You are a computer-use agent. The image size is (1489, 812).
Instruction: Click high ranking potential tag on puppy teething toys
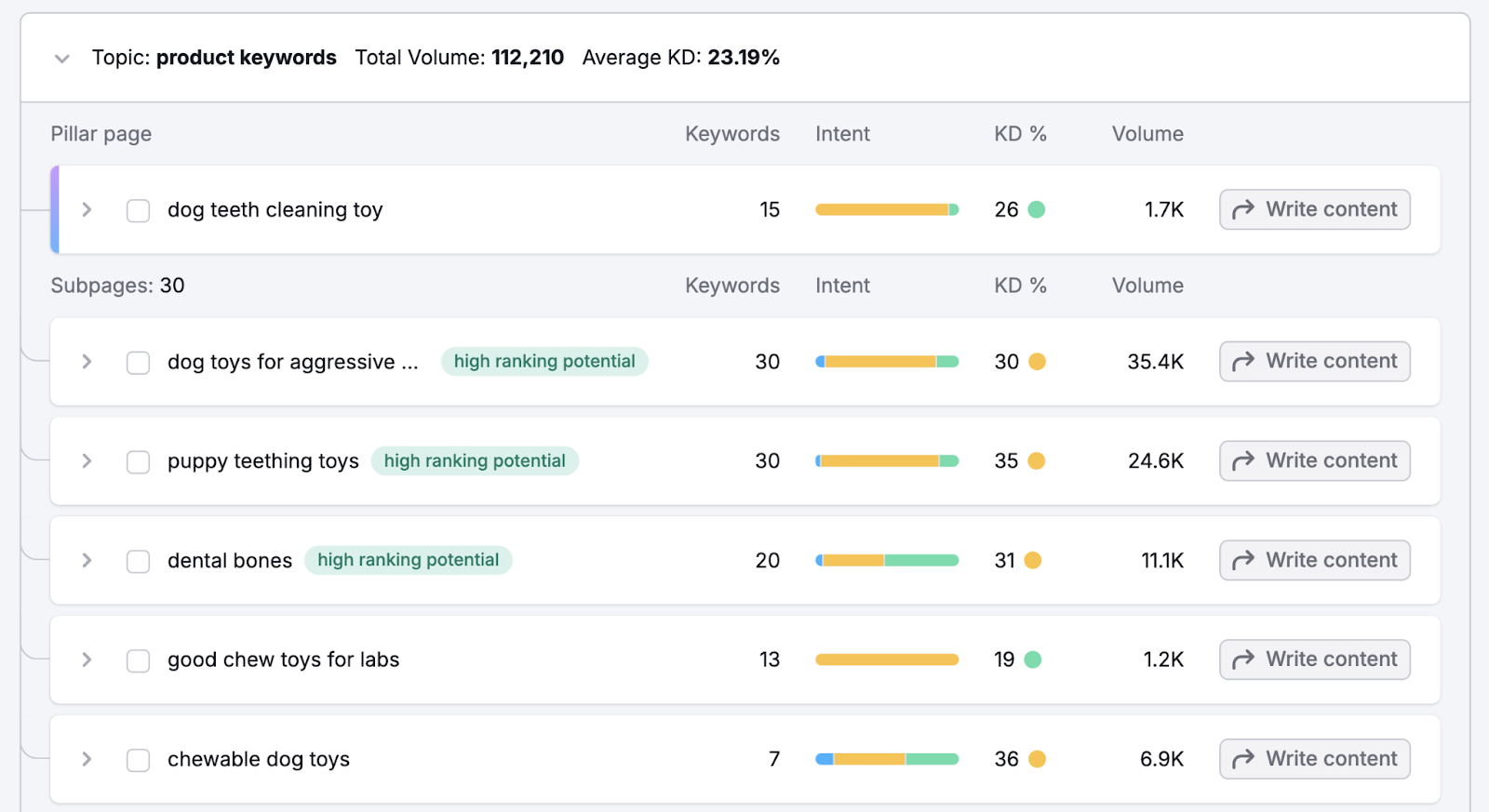pos(475,460)
